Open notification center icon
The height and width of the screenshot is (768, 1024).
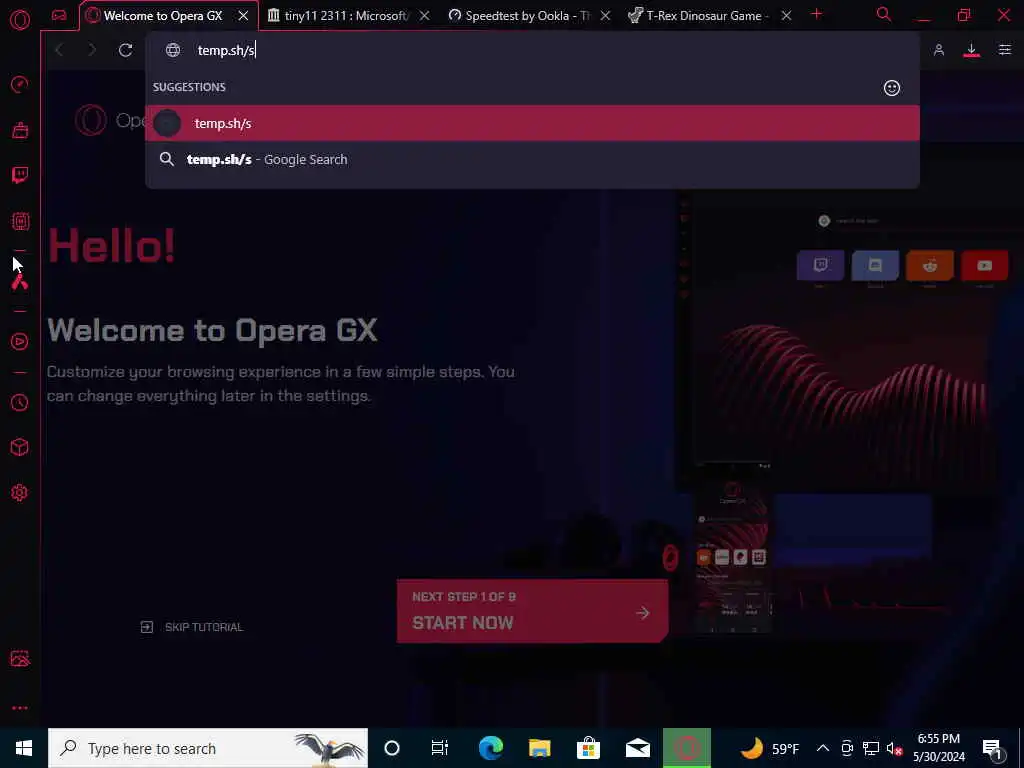click(x=992, y=750)
